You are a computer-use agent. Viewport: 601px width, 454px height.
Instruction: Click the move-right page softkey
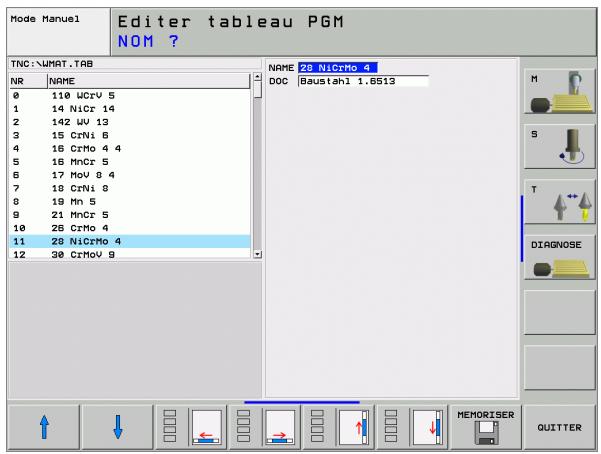(265, 427)
